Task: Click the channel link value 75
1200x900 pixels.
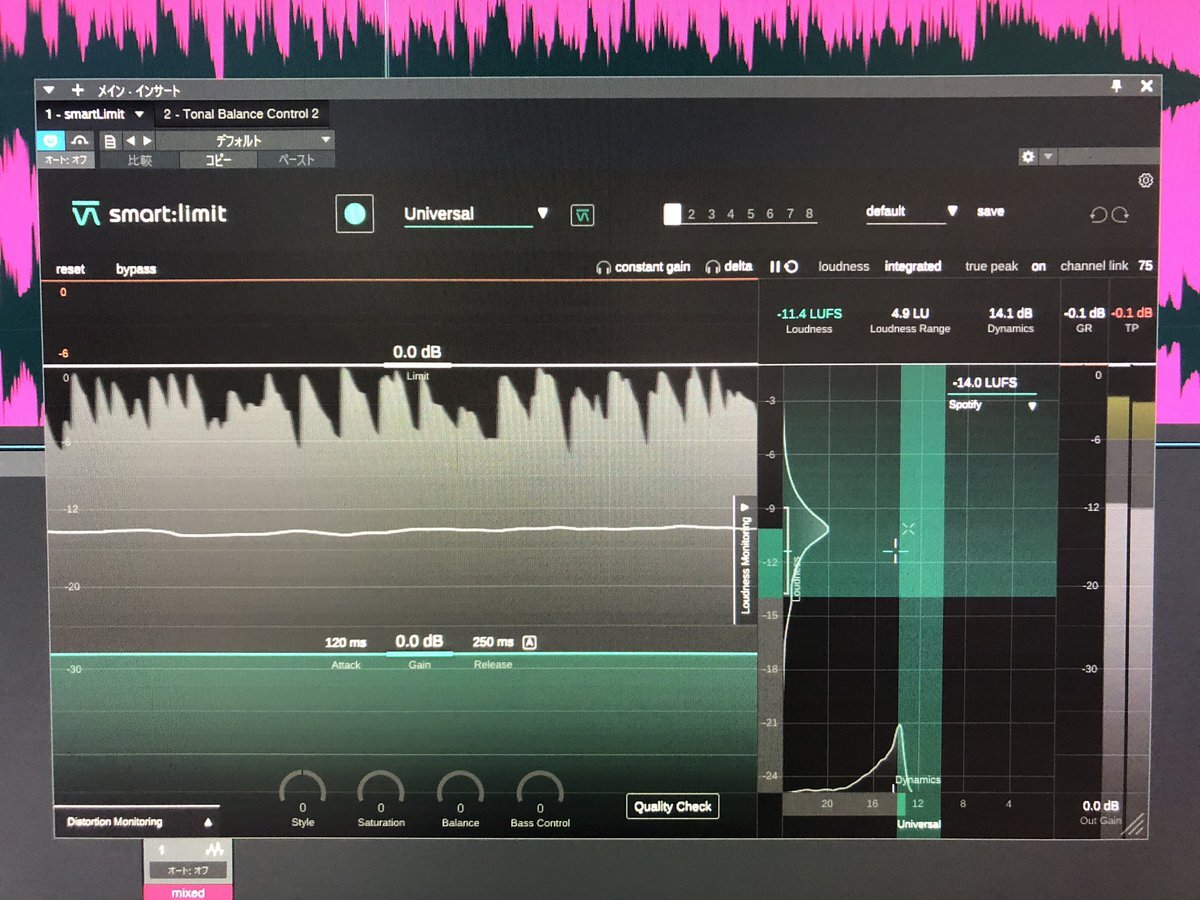Action: coord(1145,266)
